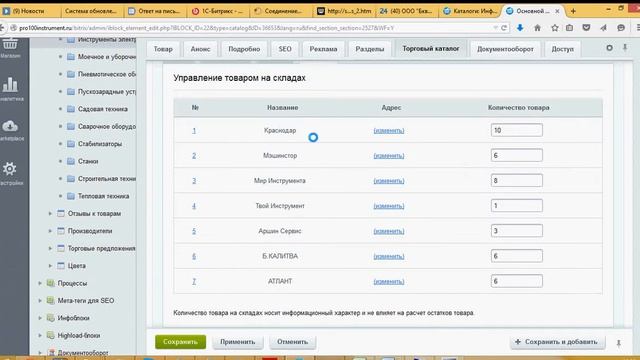Expand the Цвета tree node
Image resolution: width=640 pixels, height=360 pixels.
[50, 266]
